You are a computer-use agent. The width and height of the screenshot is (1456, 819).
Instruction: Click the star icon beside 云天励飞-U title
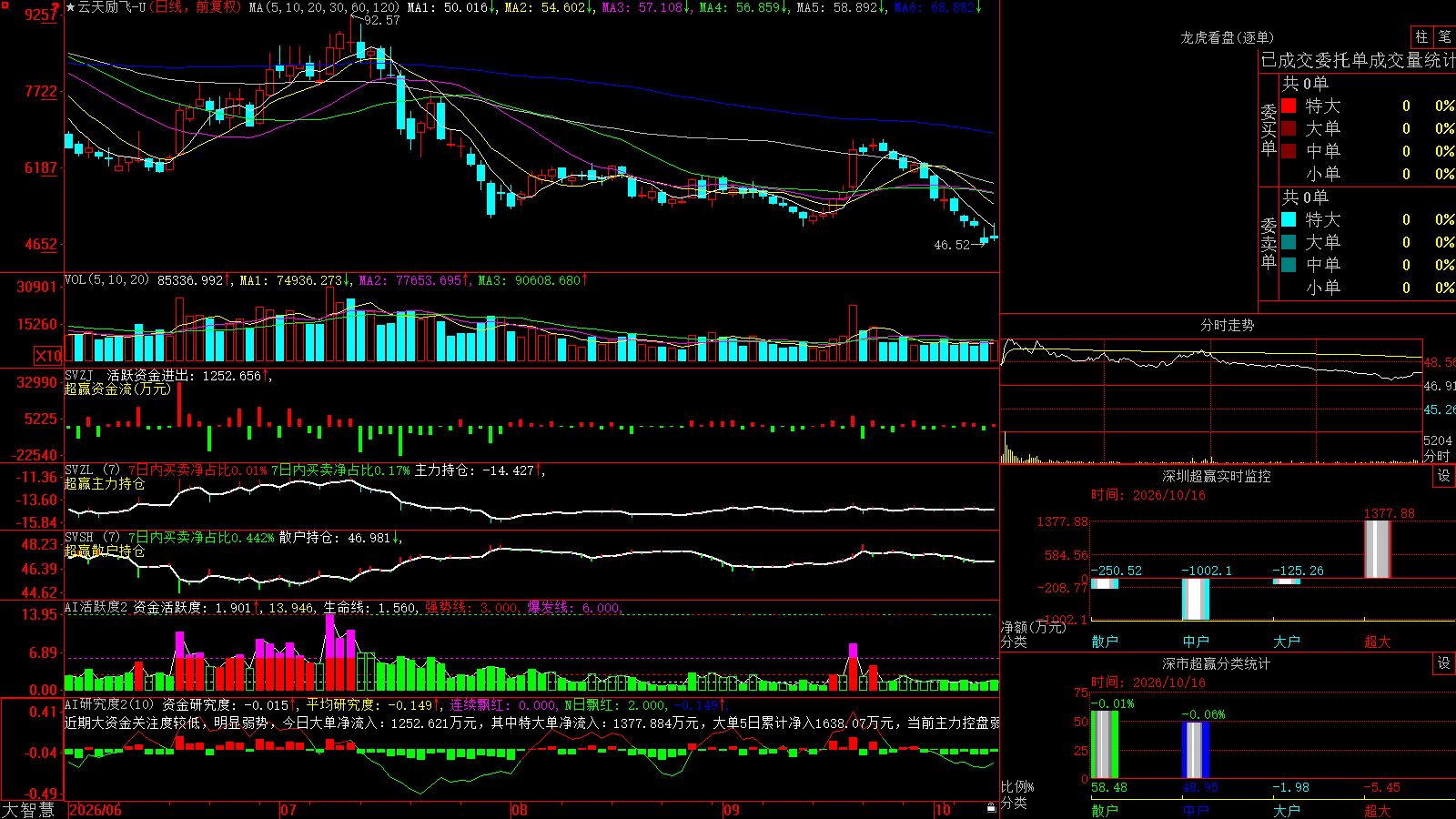pos(71,7)
